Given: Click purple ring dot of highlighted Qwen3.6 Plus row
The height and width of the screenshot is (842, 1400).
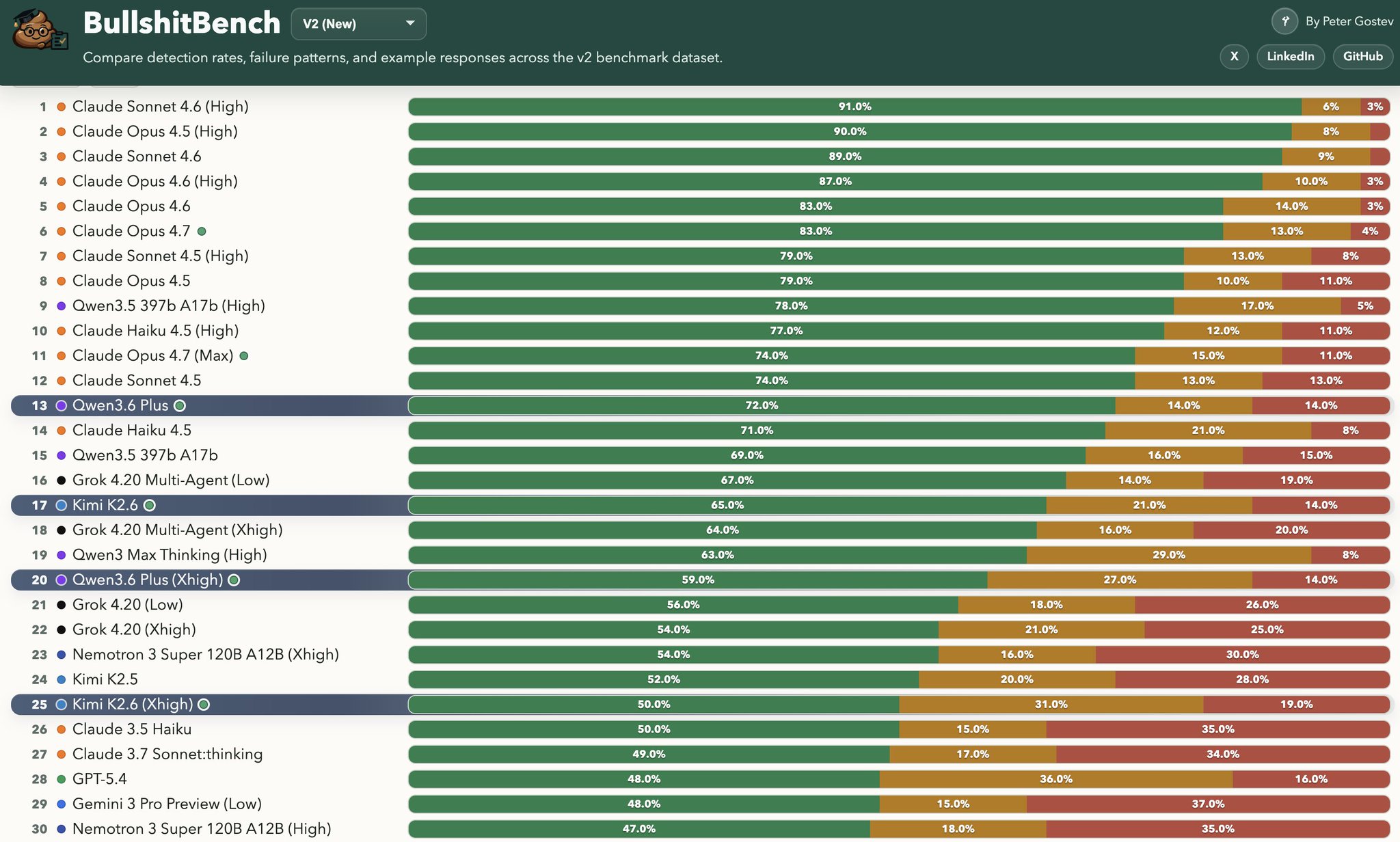Looking at the screenshot, I should pos(61,405).
